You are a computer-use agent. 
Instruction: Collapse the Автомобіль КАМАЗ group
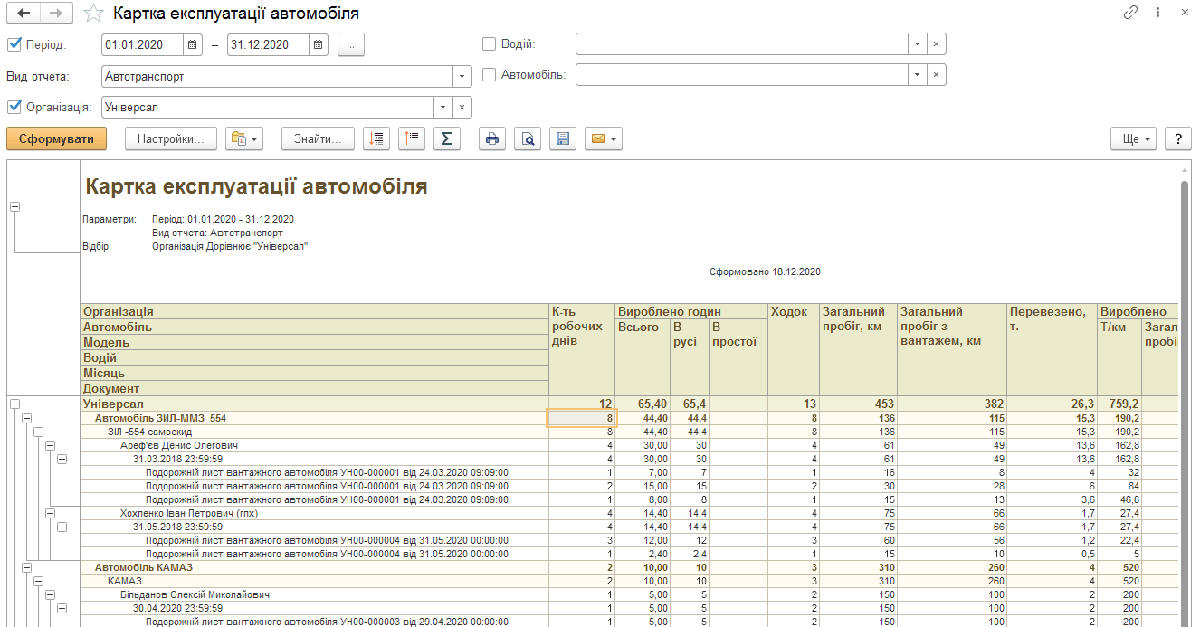[27, 568]
